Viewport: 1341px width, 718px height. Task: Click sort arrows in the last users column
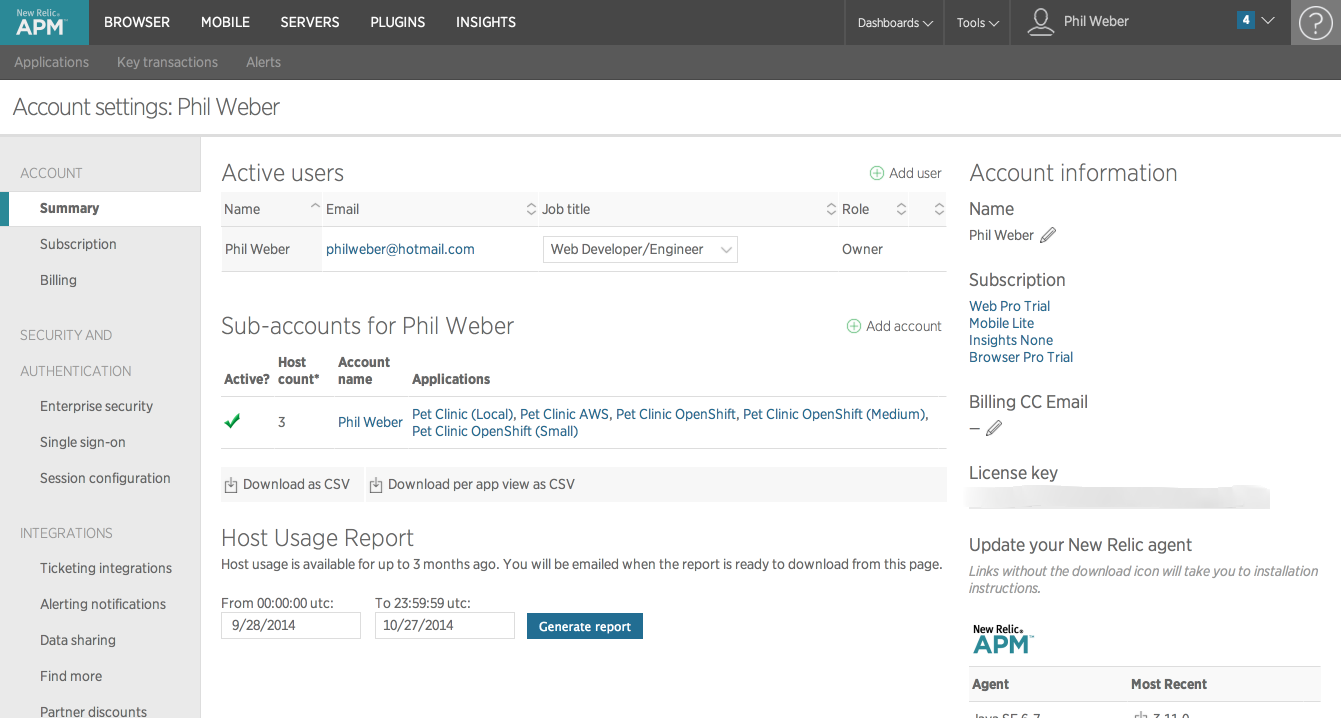point(939,209)
